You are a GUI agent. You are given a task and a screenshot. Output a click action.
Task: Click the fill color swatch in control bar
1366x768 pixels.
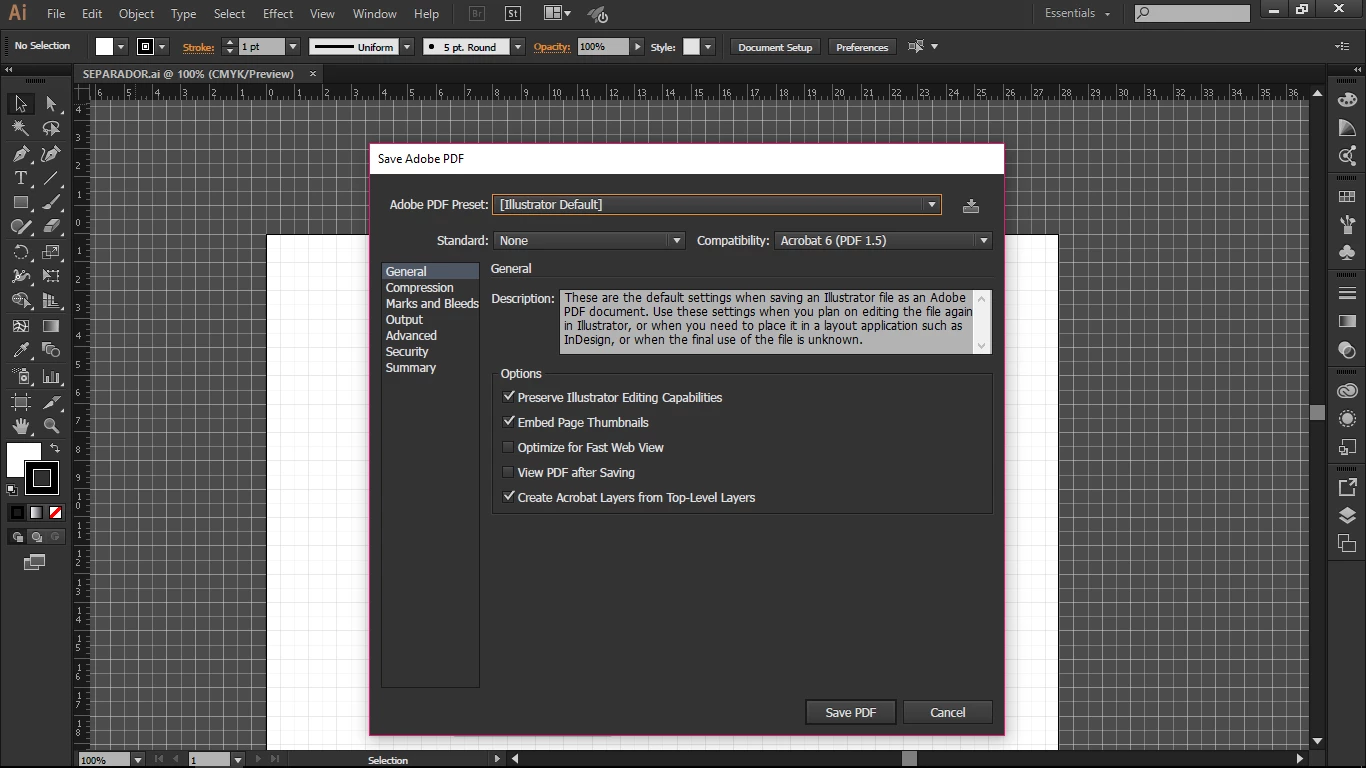pyautogui.click(x=104, y=47)
